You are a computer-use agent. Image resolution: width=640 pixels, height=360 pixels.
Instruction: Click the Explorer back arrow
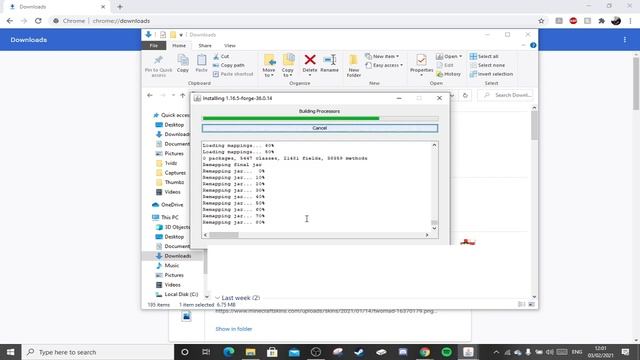[x=150, y=95]
